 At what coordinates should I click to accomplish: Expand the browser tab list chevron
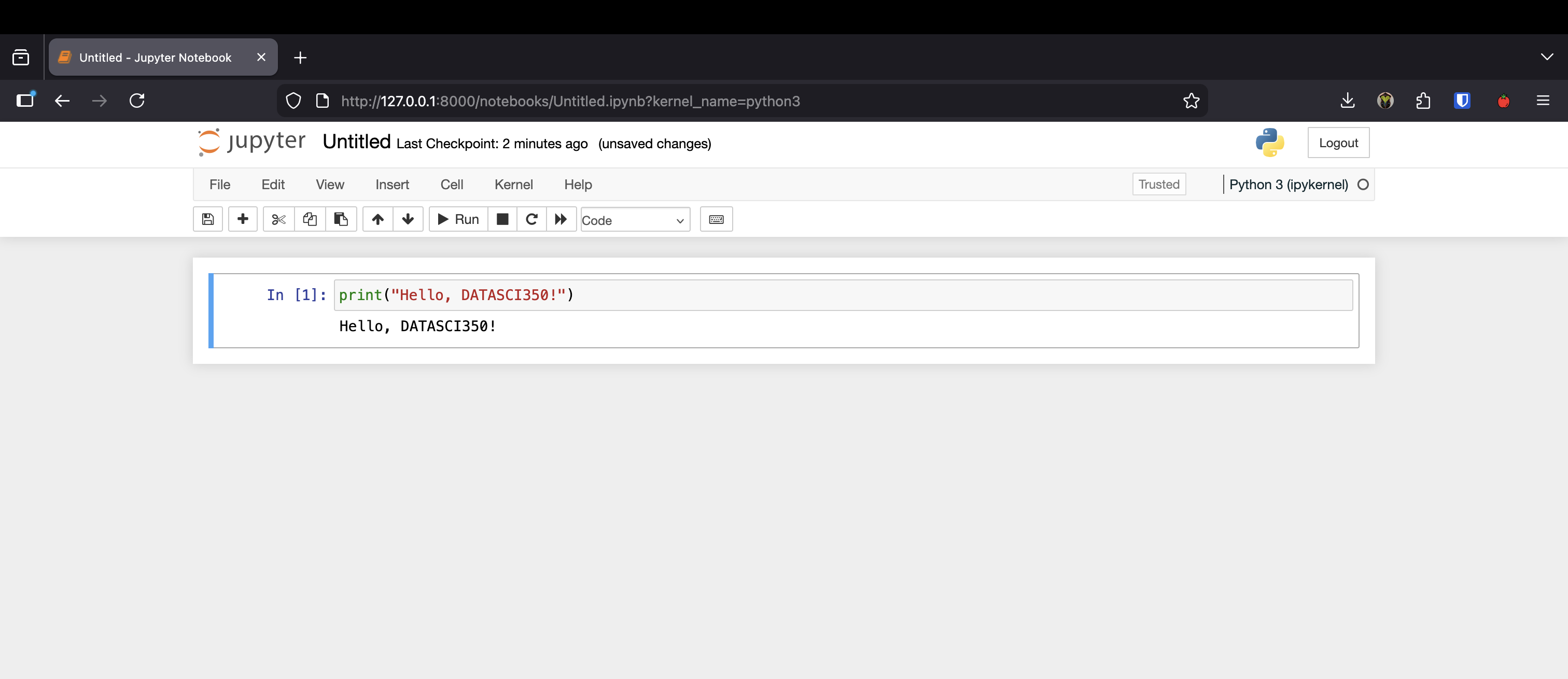(x=1547, y=57)
